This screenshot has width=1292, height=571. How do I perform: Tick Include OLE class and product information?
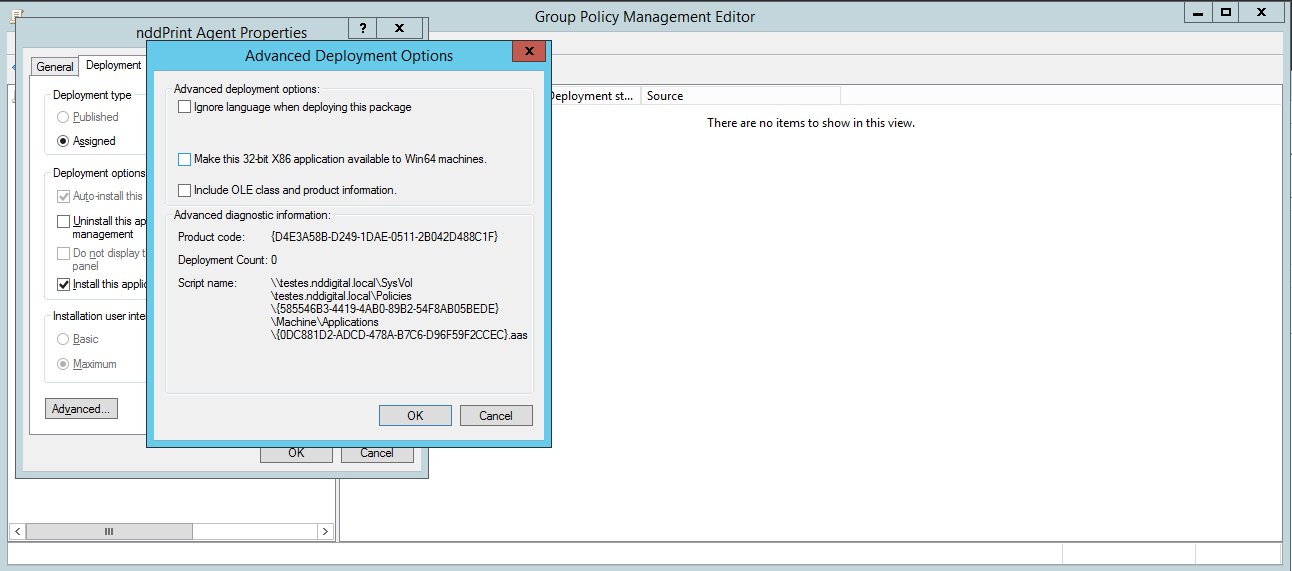pyautogui.click(x=184, y=190)
